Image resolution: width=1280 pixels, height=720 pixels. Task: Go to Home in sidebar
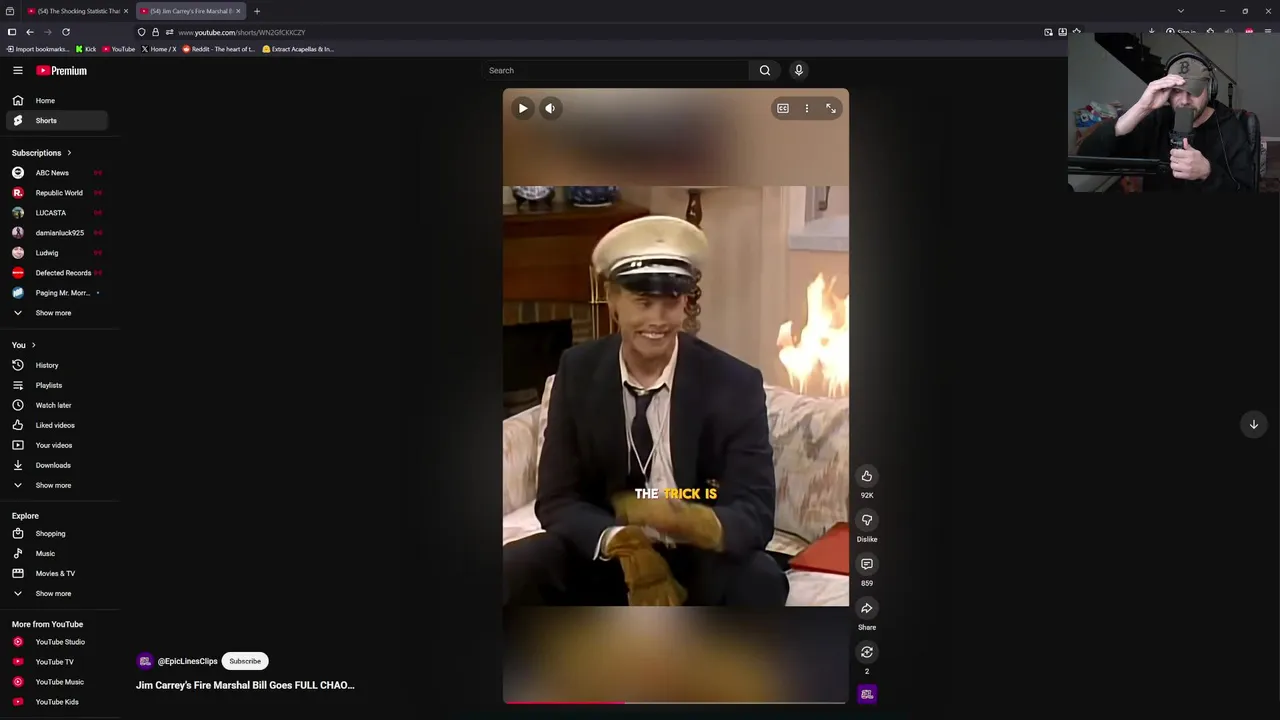(58, 100)
